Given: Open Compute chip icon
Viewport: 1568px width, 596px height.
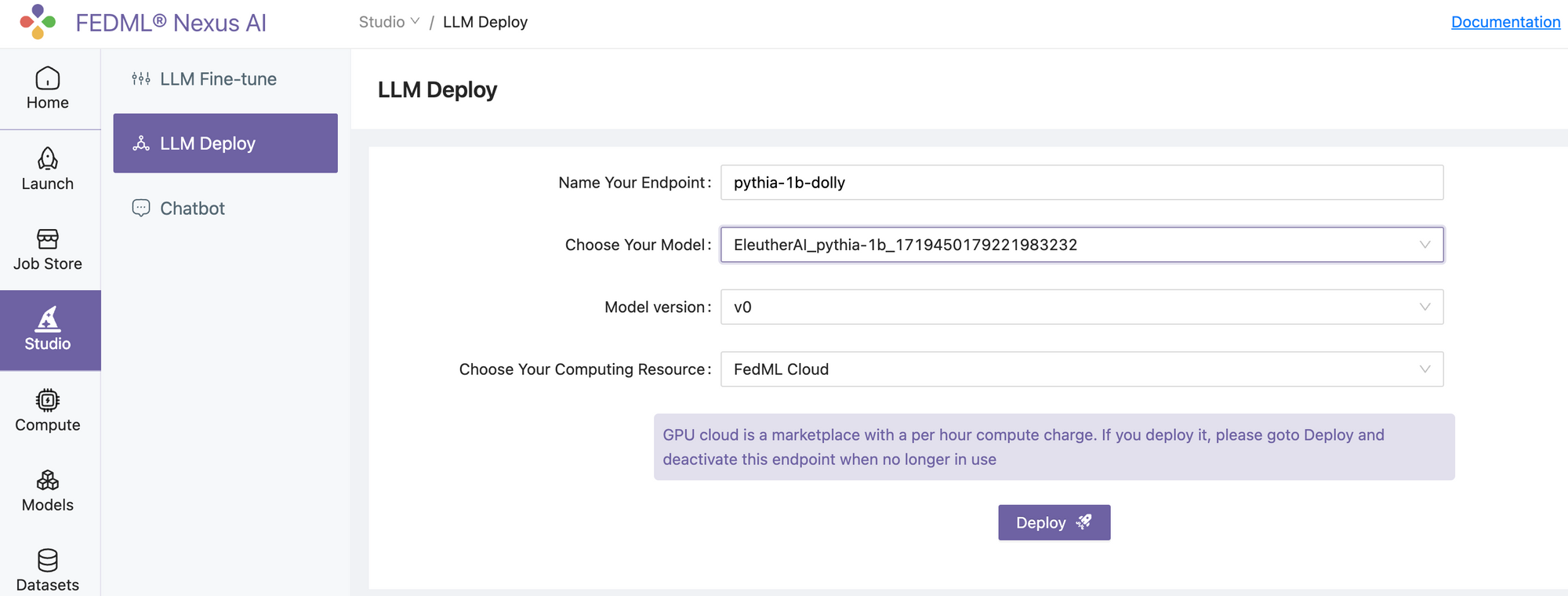Looking at the screenshot, I should point(48,400).
